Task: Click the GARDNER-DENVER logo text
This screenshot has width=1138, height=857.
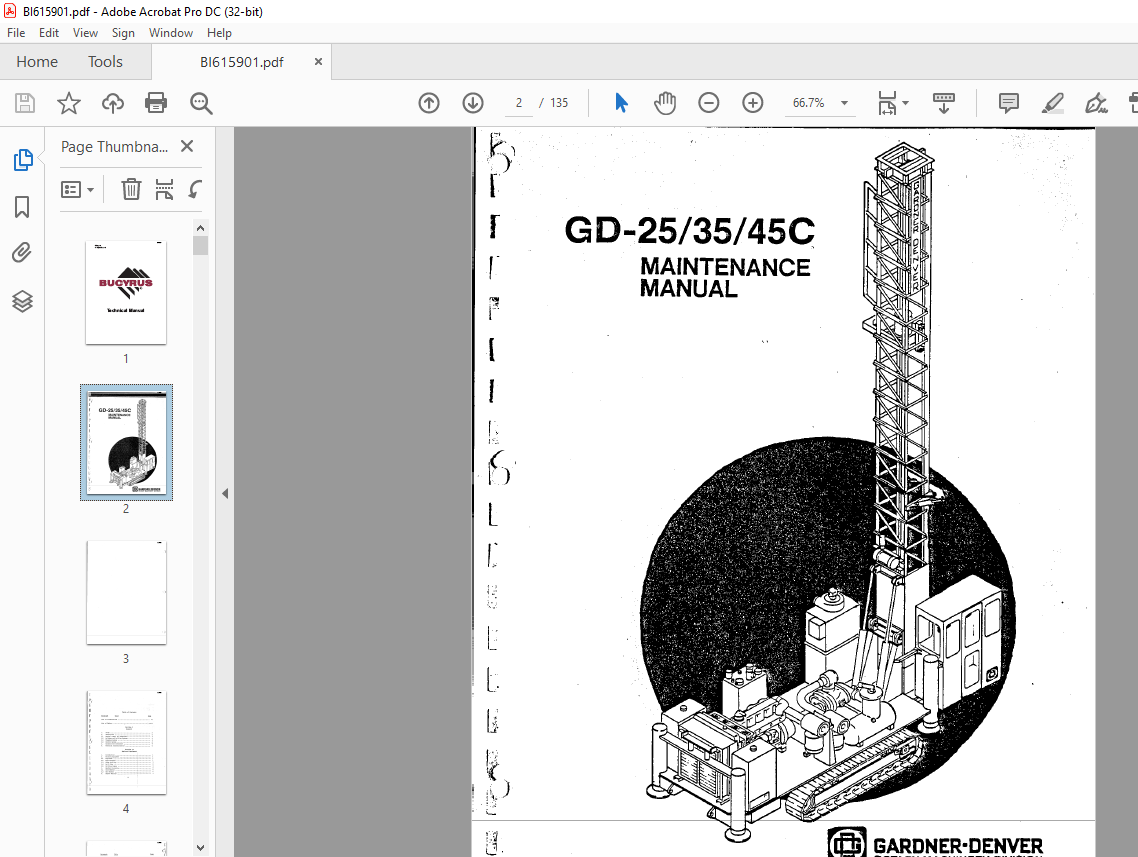Action: point(958,846)
